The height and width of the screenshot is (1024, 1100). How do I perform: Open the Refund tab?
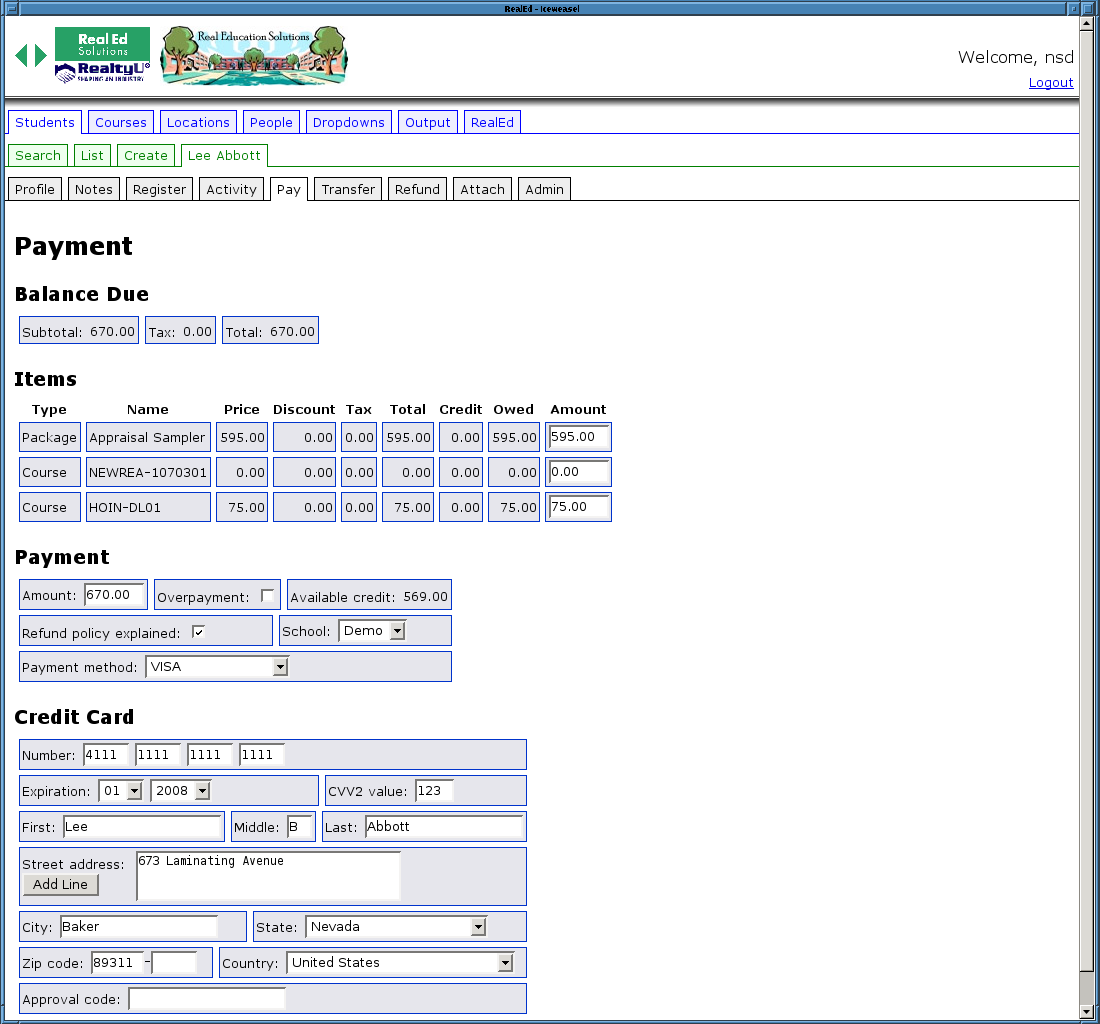tap(417, 189)
